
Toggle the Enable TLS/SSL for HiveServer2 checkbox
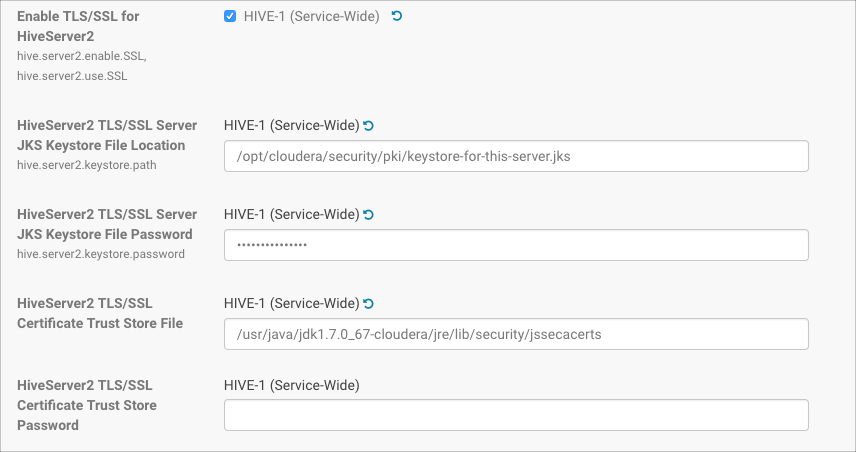click(x=231, y=16)
